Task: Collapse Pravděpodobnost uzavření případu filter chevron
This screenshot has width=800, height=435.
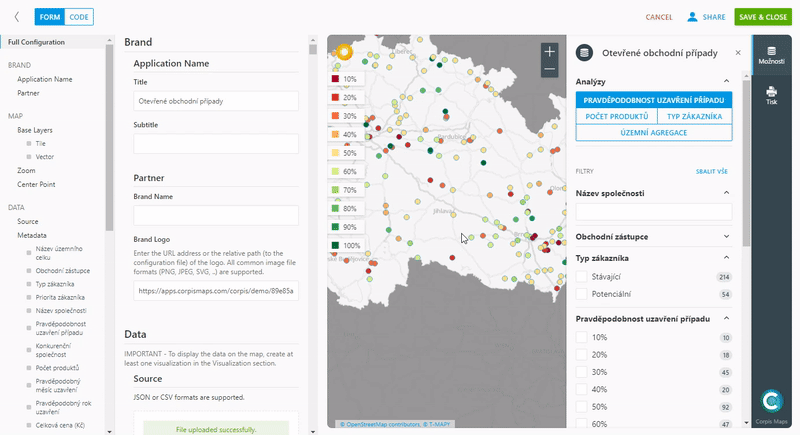Action: pyautogui.click(x=727, y=318)
